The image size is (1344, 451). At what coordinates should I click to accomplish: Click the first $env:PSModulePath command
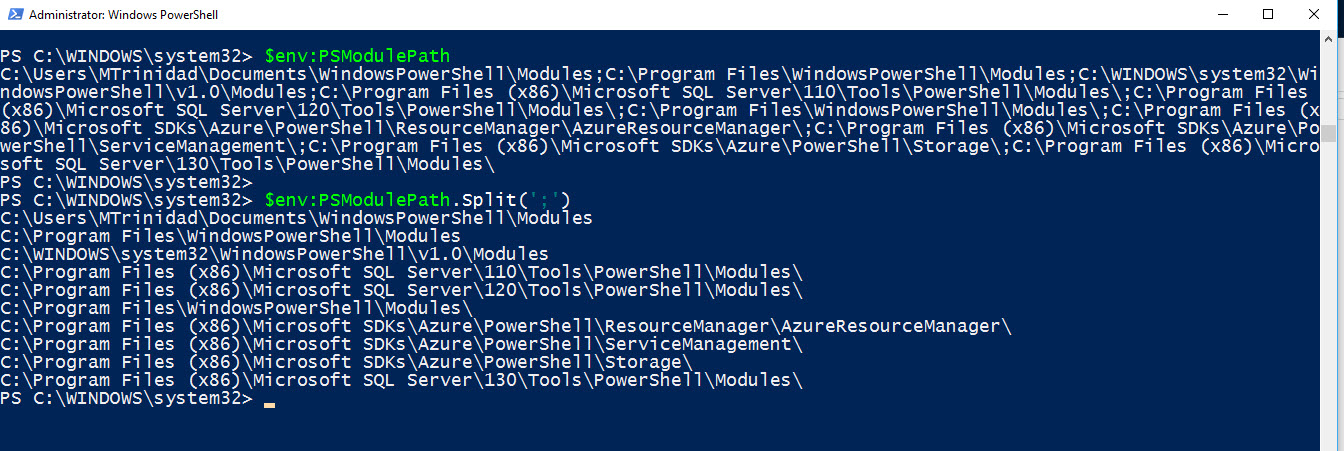coord(357,56)
